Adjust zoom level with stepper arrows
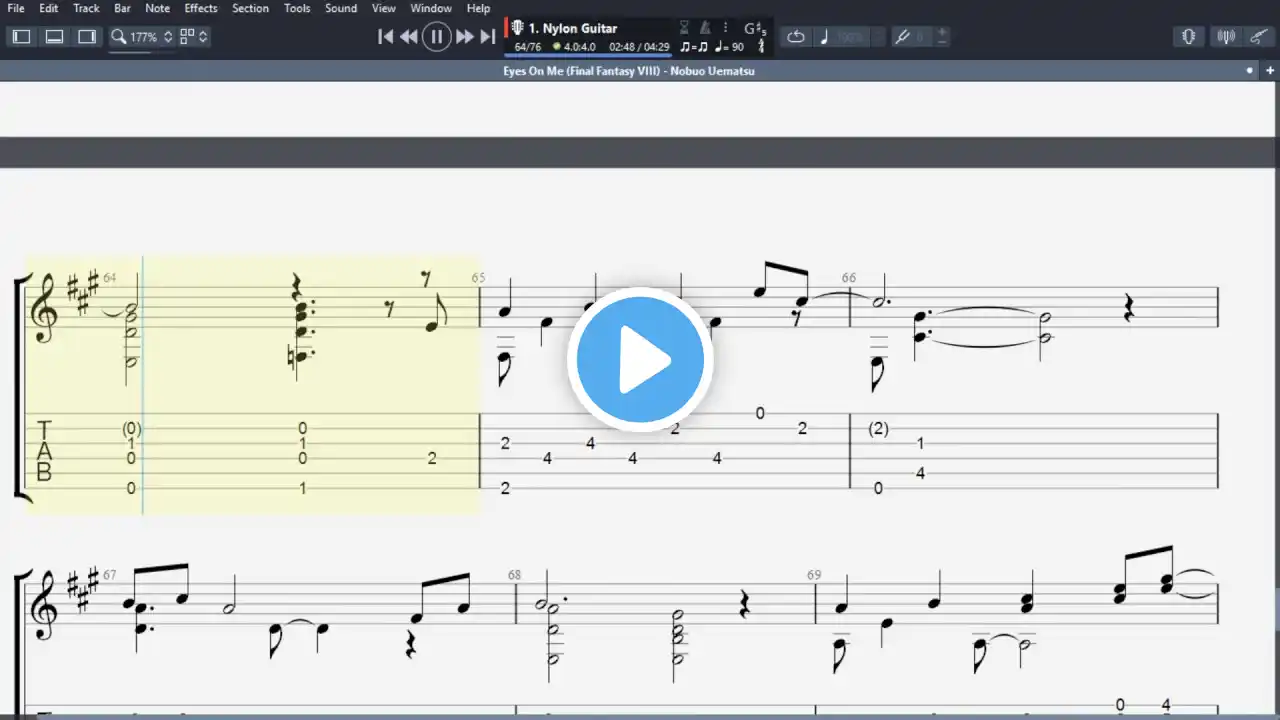Image resolution: width=1280 pixels, height=720 pixels. point(168,37)
